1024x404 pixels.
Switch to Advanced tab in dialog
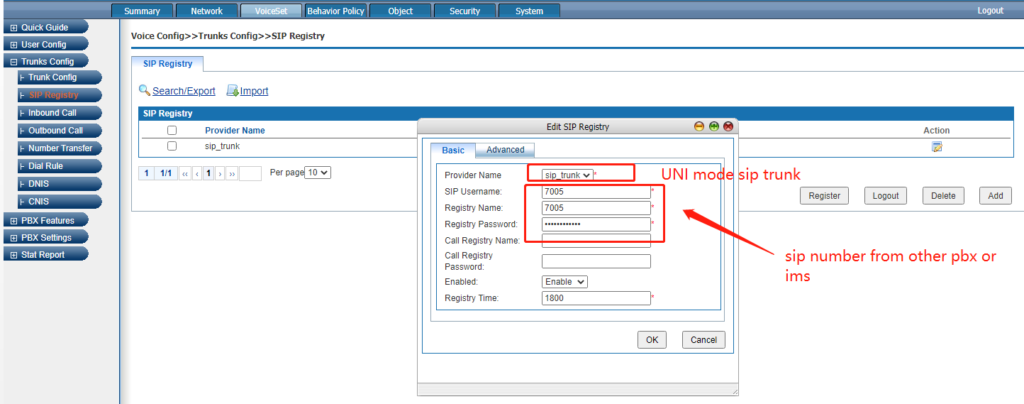pos(505,150)
